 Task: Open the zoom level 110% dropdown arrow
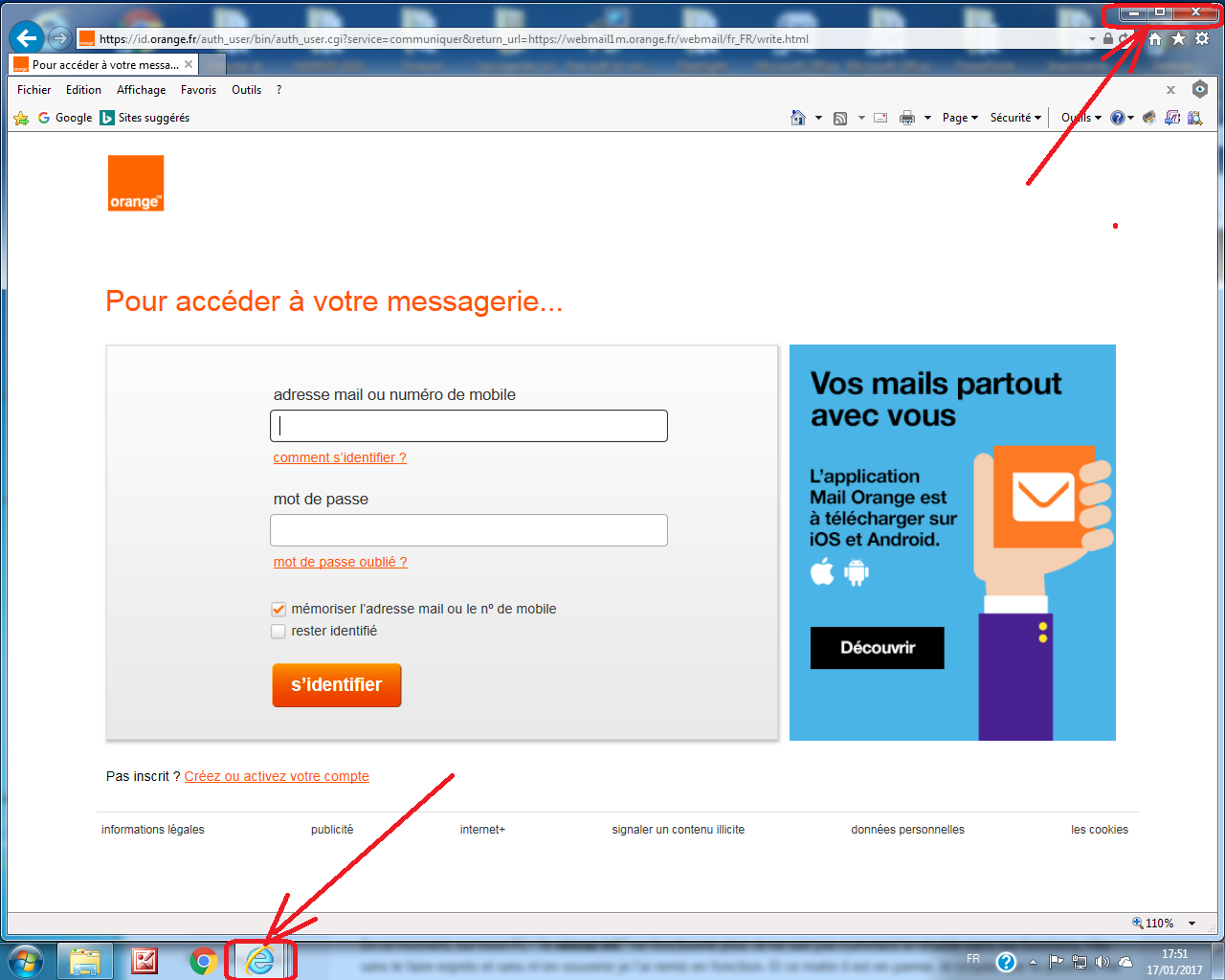1192,924
